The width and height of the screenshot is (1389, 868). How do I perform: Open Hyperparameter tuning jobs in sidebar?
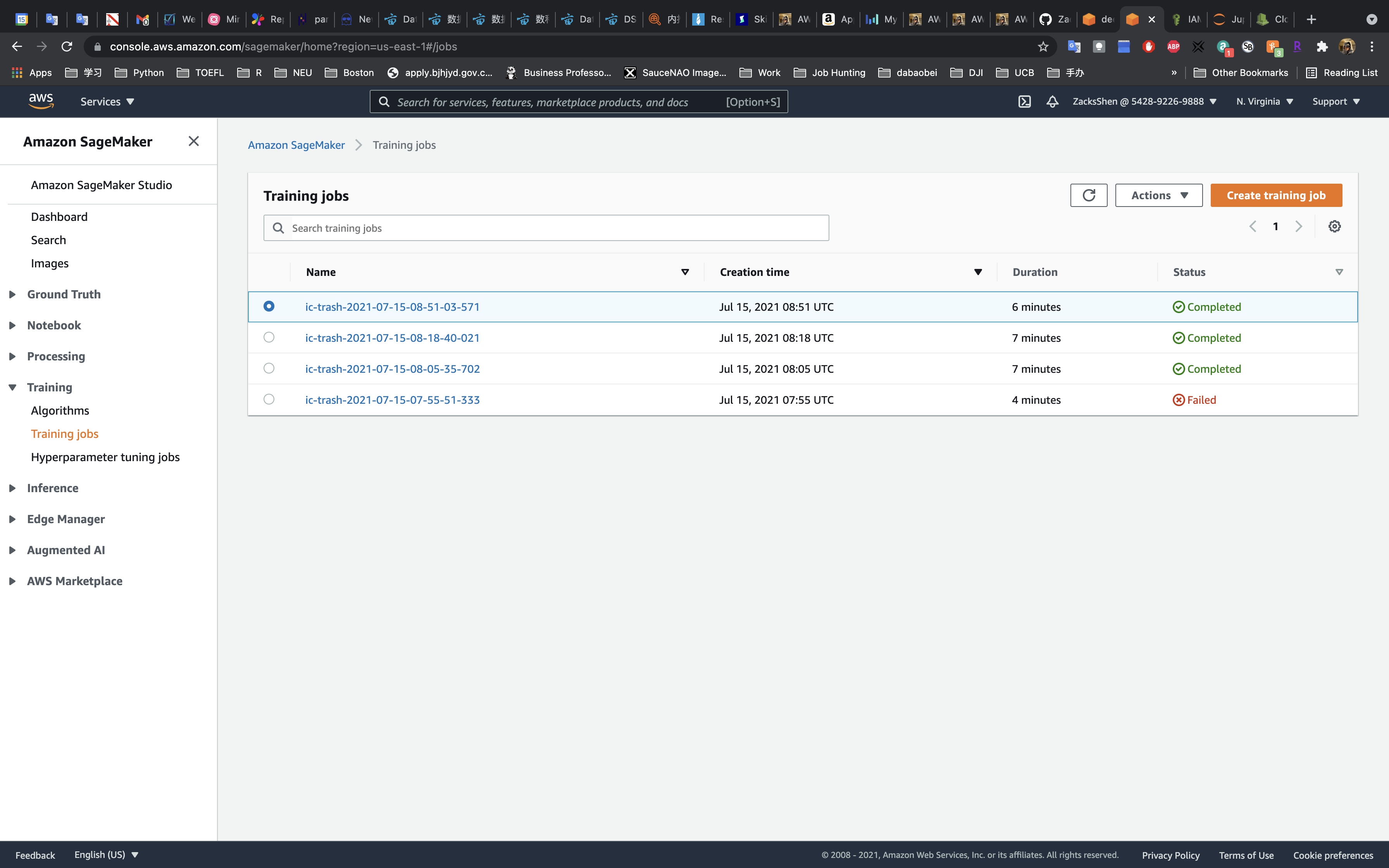click(x=105, y=457)
